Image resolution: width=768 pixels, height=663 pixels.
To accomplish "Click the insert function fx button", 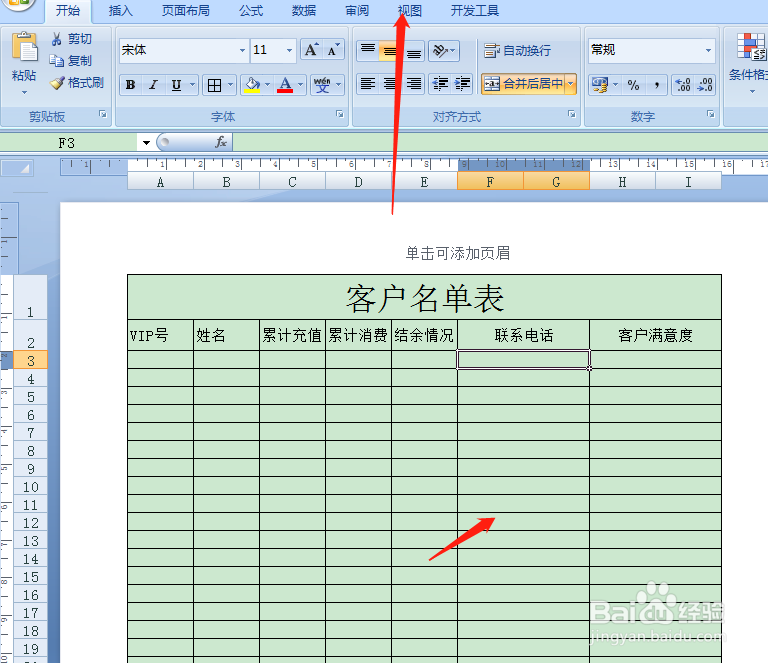I will (x=220, y=142).
